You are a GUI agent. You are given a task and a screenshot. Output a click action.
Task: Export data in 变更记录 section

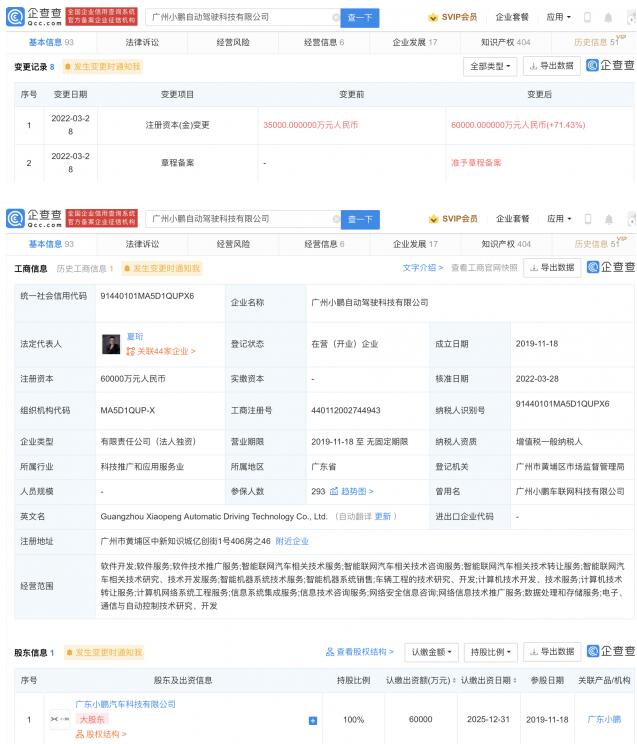(x=552, y=66)
